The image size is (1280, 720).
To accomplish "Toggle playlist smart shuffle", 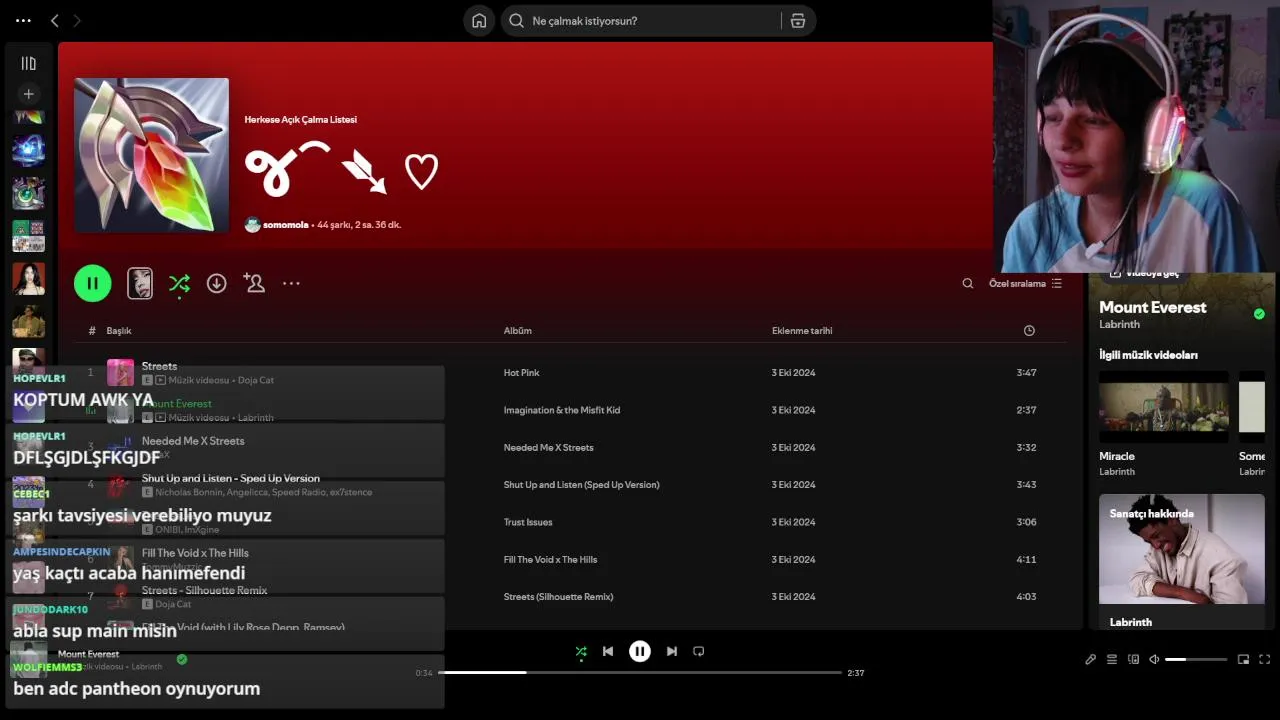I will 179,283.
